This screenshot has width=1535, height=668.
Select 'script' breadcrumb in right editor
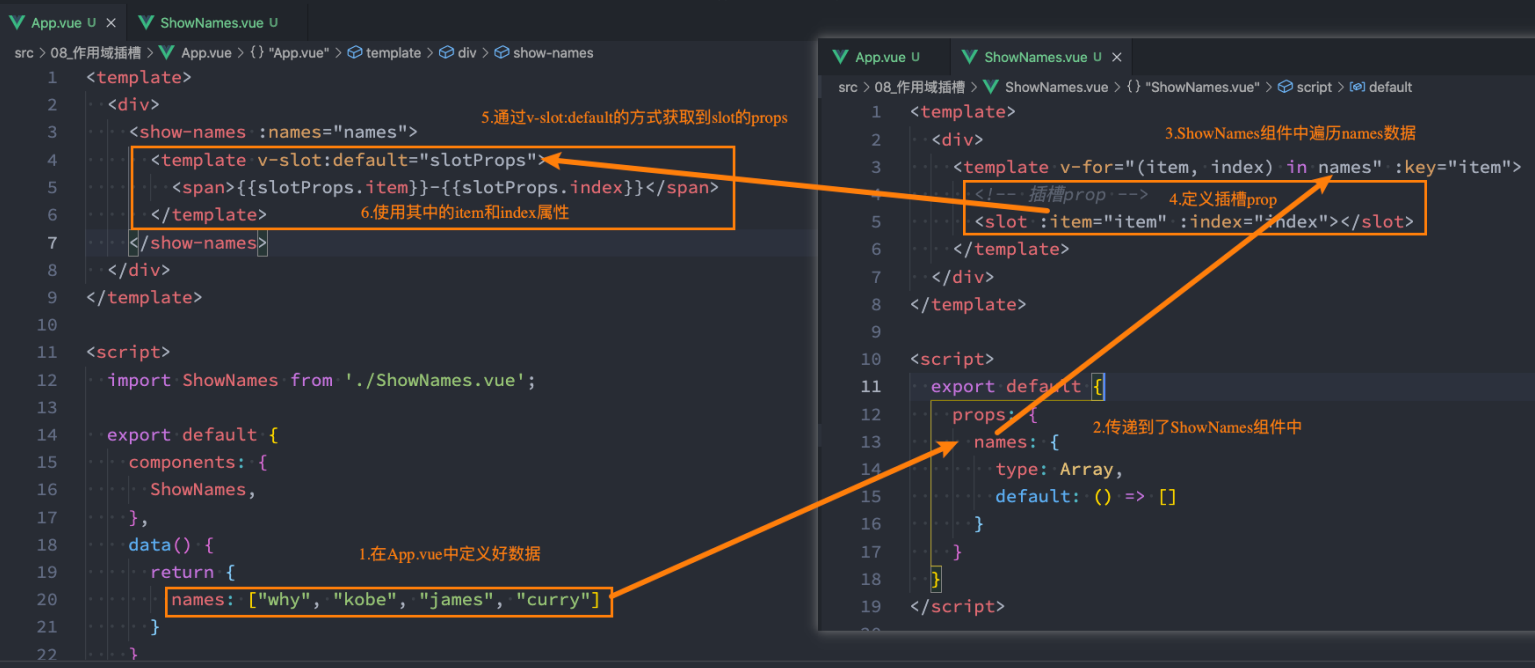(1305, 87)
